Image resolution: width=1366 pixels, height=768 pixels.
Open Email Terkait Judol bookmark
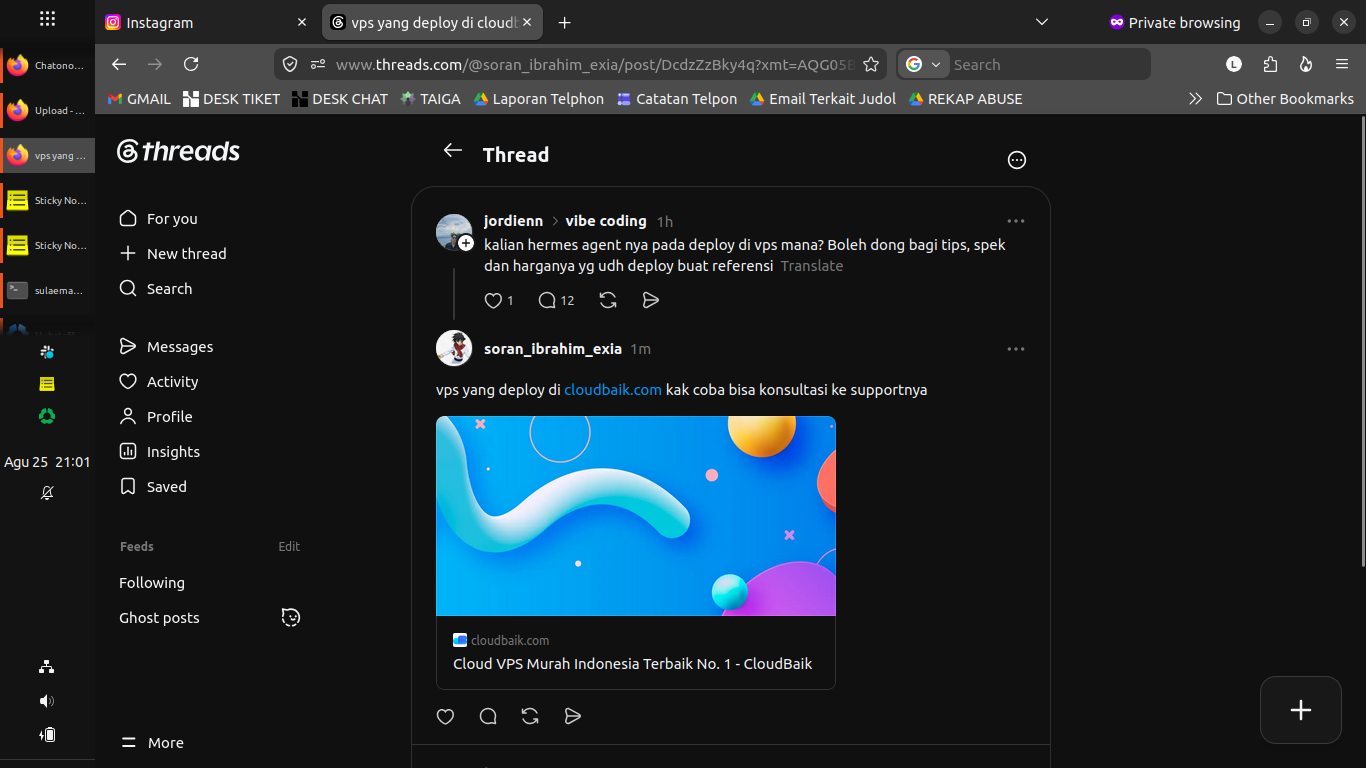coord(823,99)
